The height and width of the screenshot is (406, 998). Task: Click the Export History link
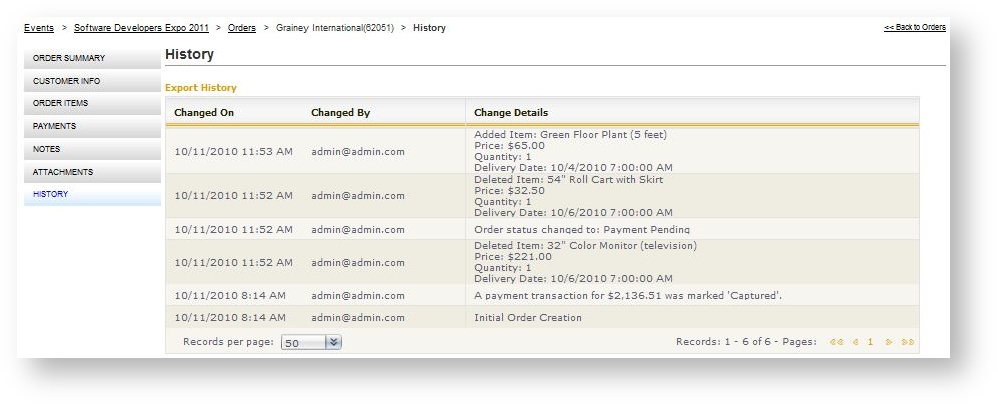pos(200,88)
